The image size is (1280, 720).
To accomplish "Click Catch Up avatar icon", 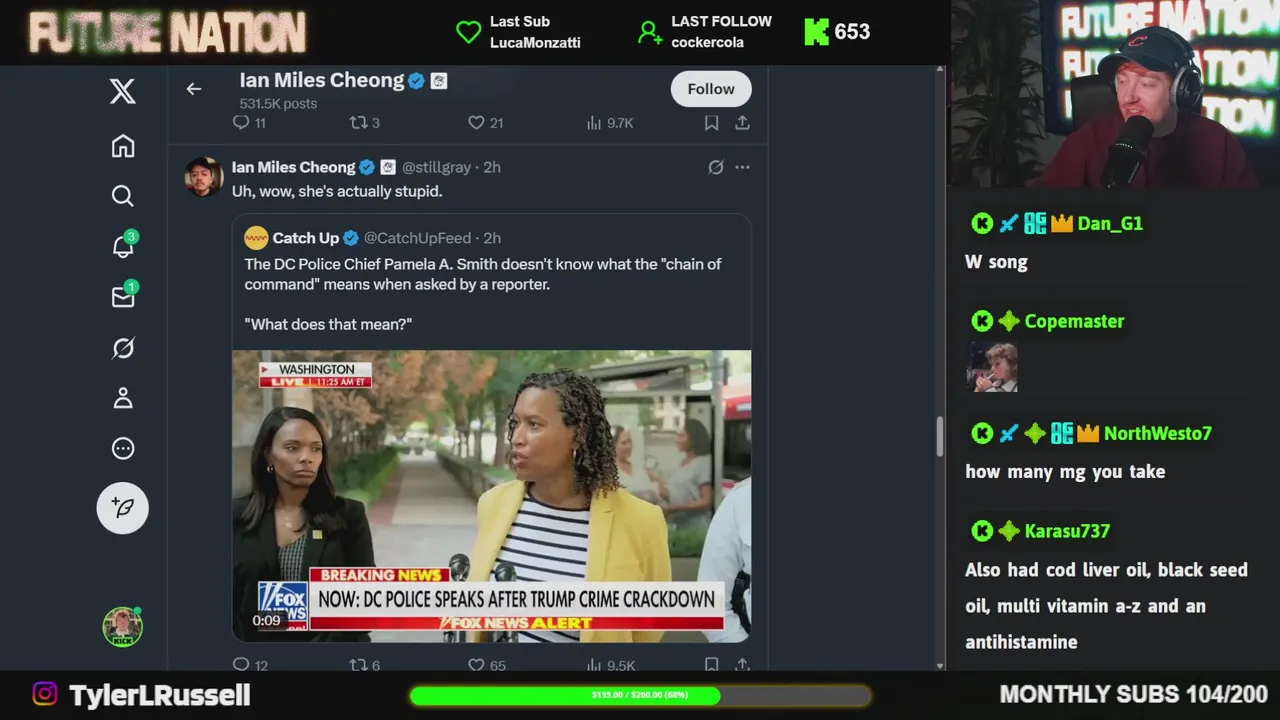I will (256, 238).
